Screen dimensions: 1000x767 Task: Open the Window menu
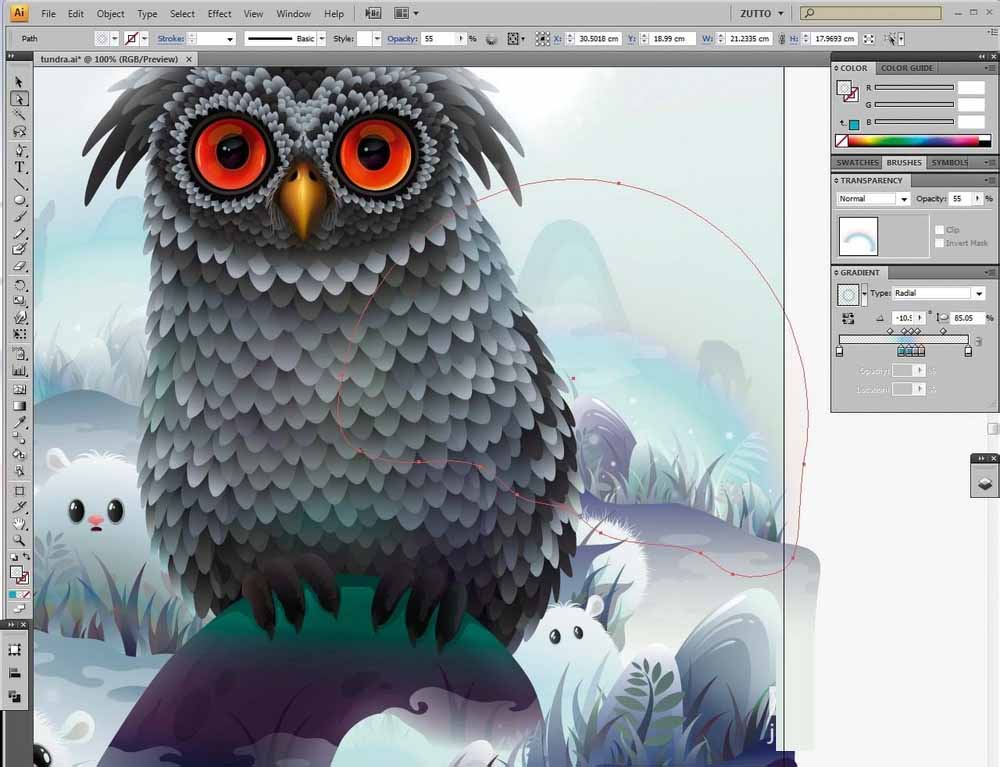tap(293, 13)
